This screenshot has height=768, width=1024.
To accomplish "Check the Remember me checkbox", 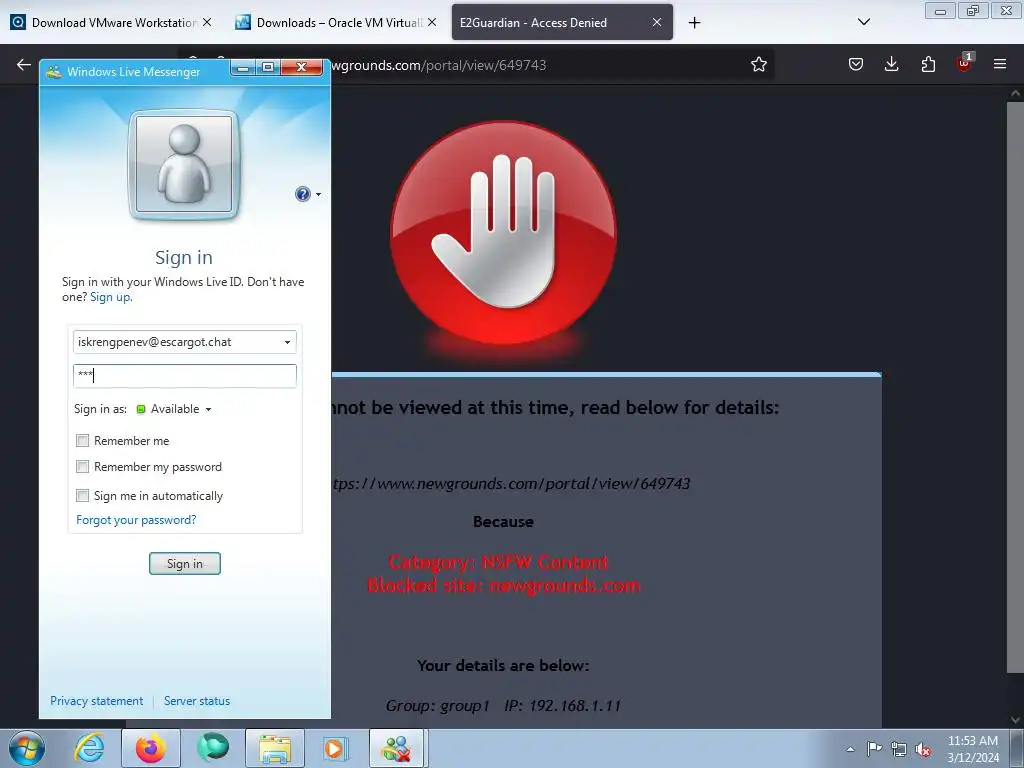I will point(82,441).
